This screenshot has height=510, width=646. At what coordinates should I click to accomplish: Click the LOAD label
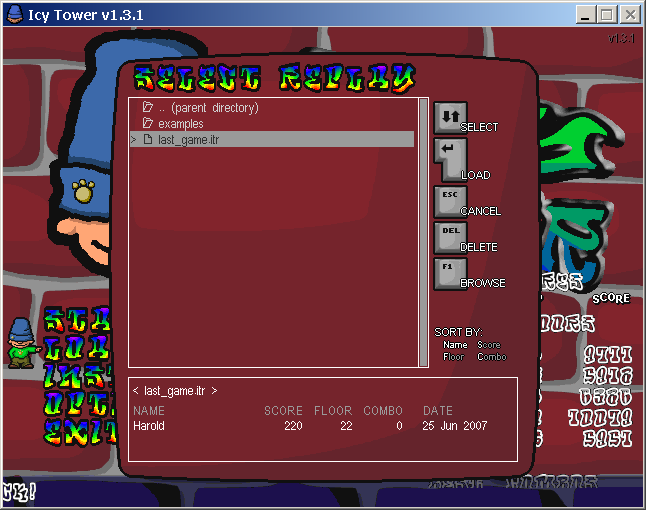tap(476, 175)
